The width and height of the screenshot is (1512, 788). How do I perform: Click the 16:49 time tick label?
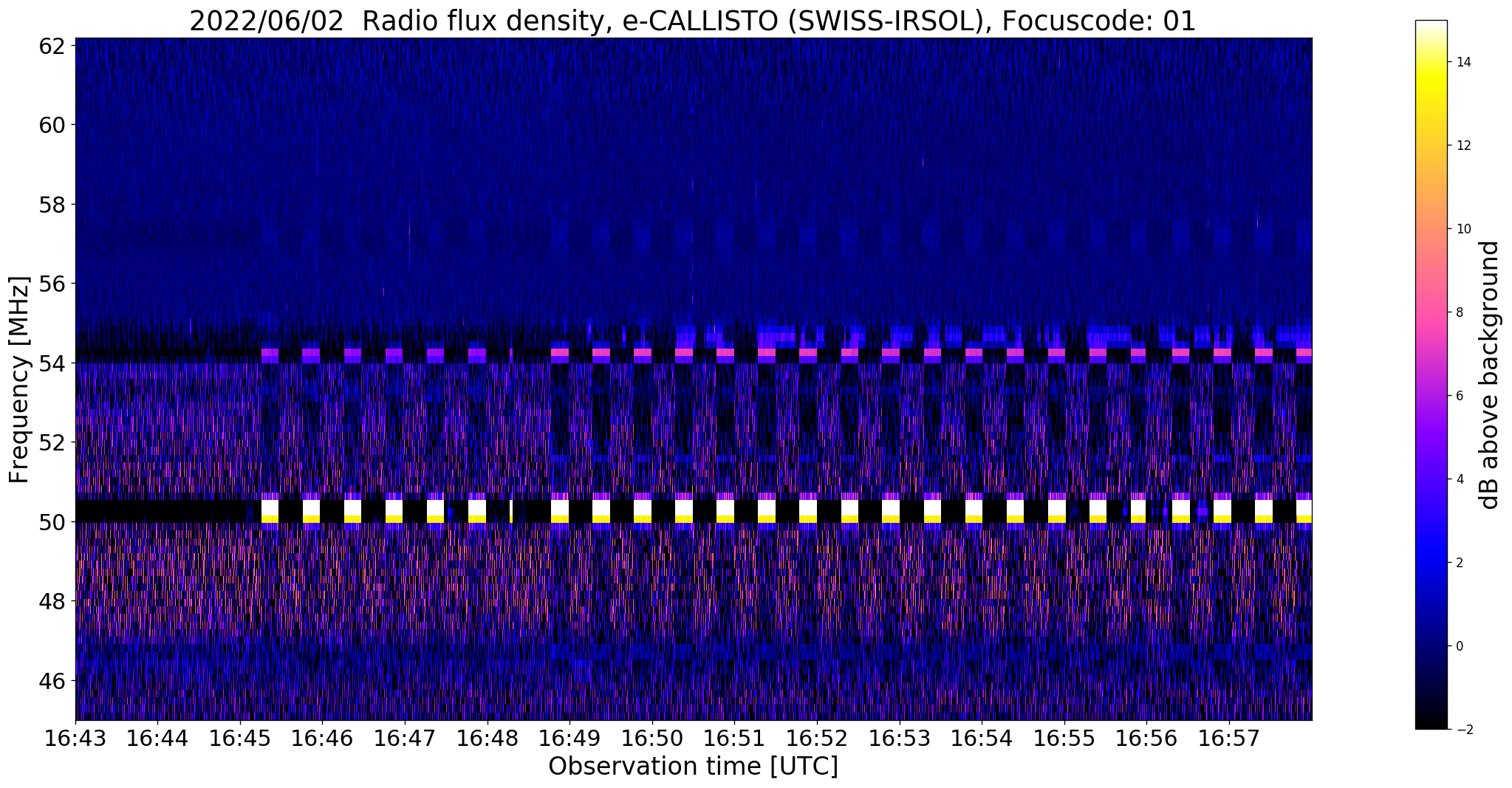point(569,739)
